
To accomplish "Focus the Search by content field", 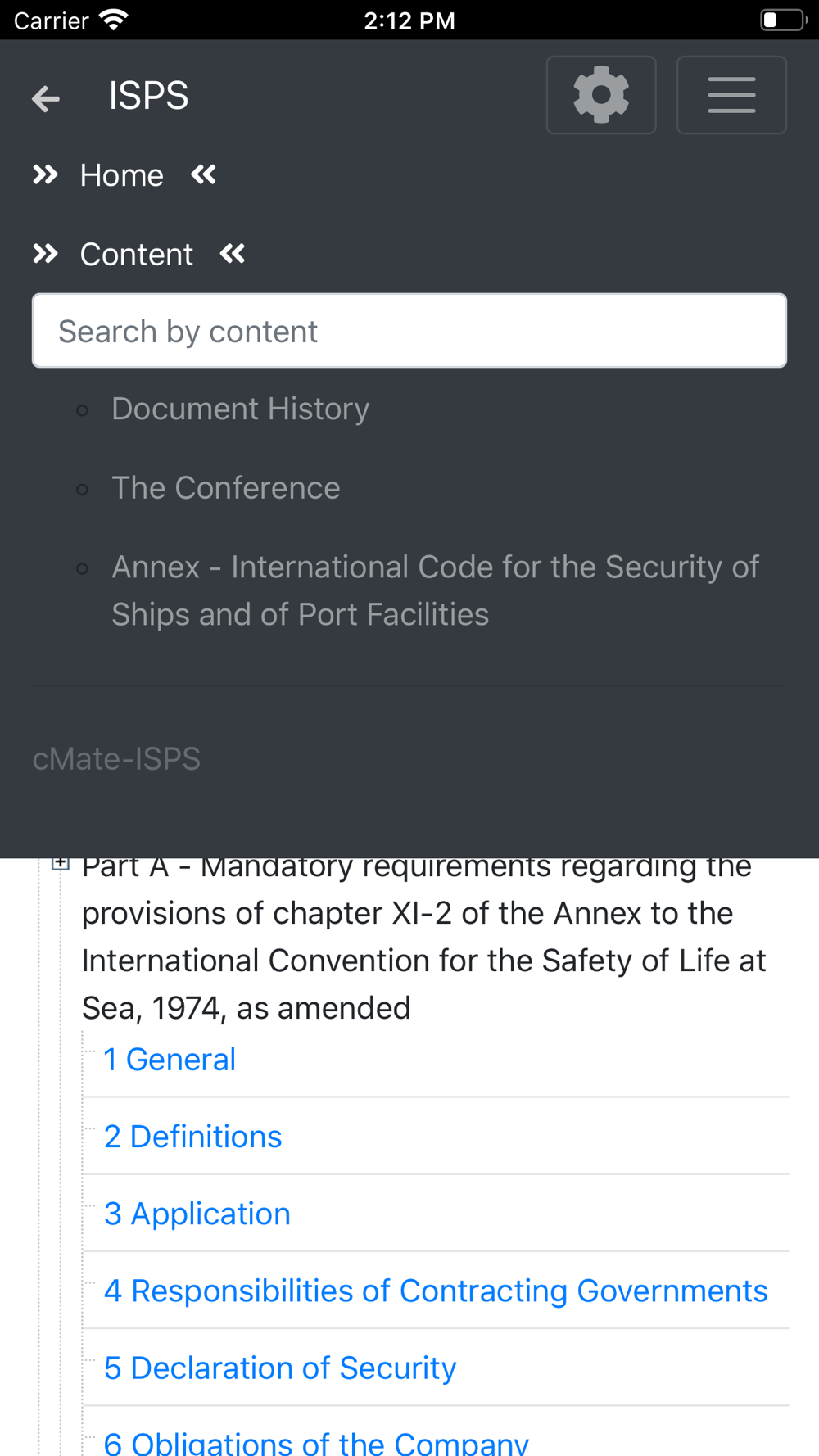I will click(x=409, y=331).
